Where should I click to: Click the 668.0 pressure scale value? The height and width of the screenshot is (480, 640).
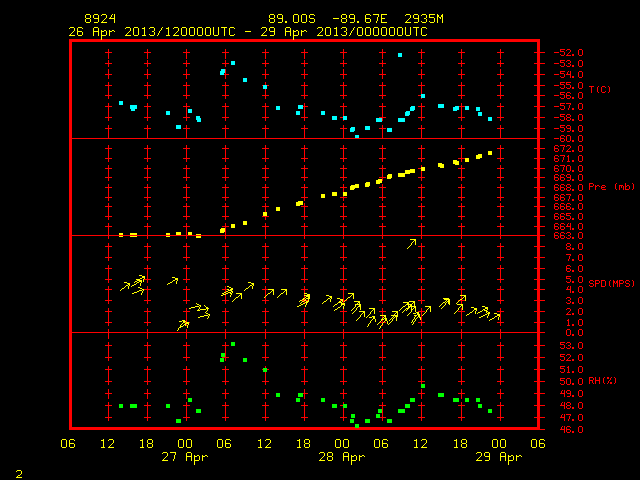click(568, 187)
